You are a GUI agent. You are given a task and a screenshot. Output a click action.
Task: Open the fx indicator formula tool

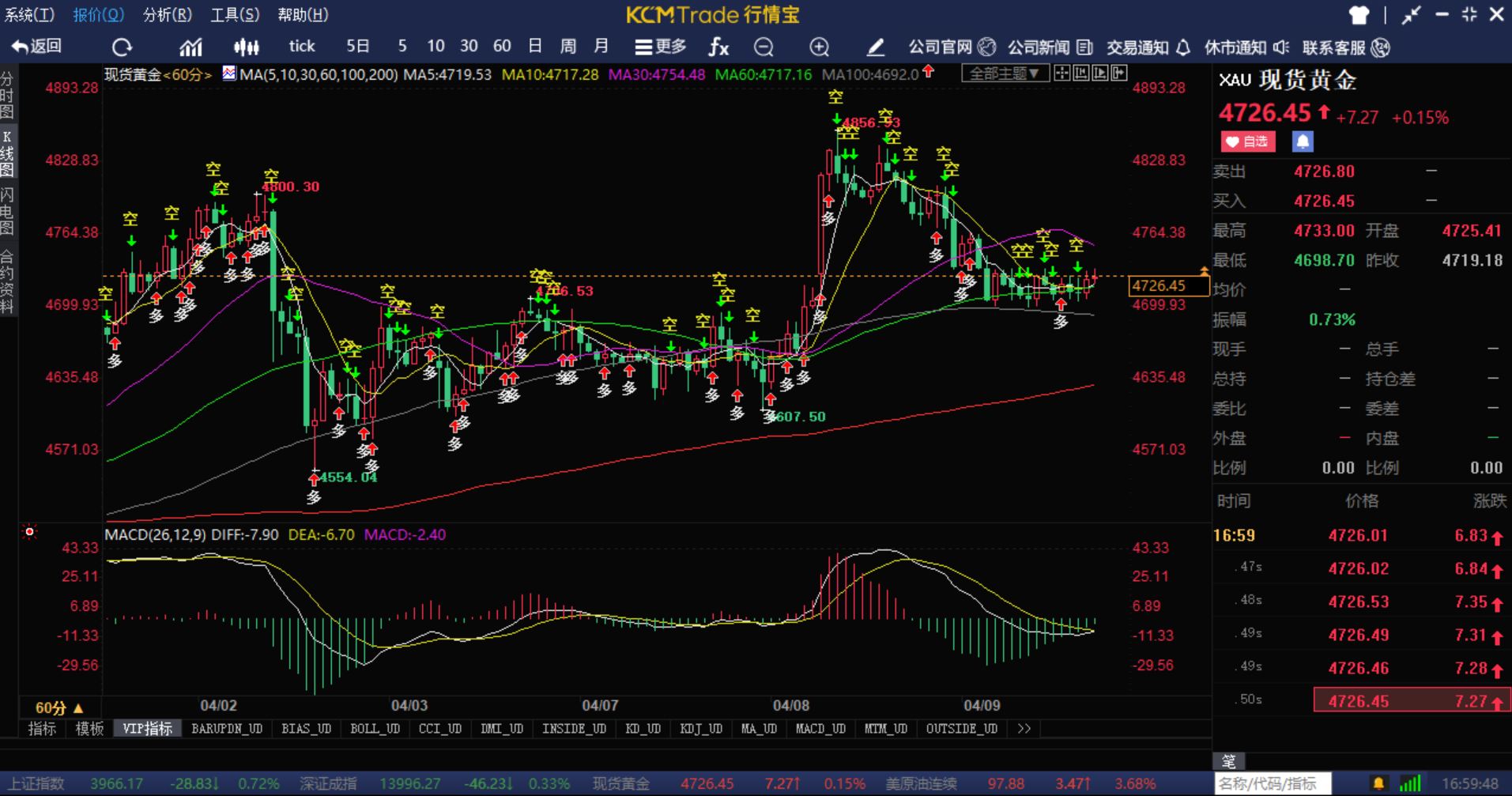pos(718,47)
